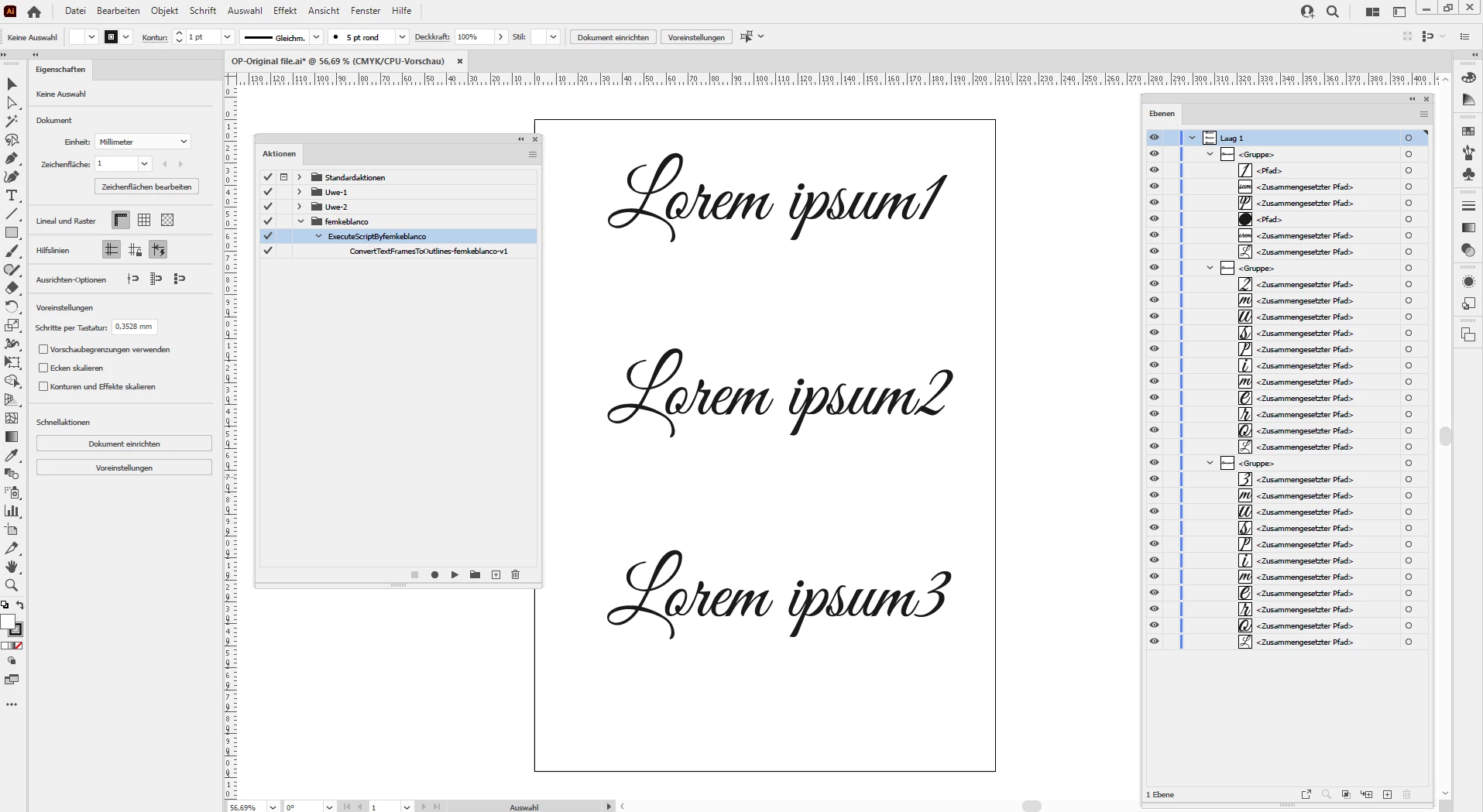This screenshot has width=1483, height=812.
Task: Hide the Laag 1 layer
Action: [1154, 138]
